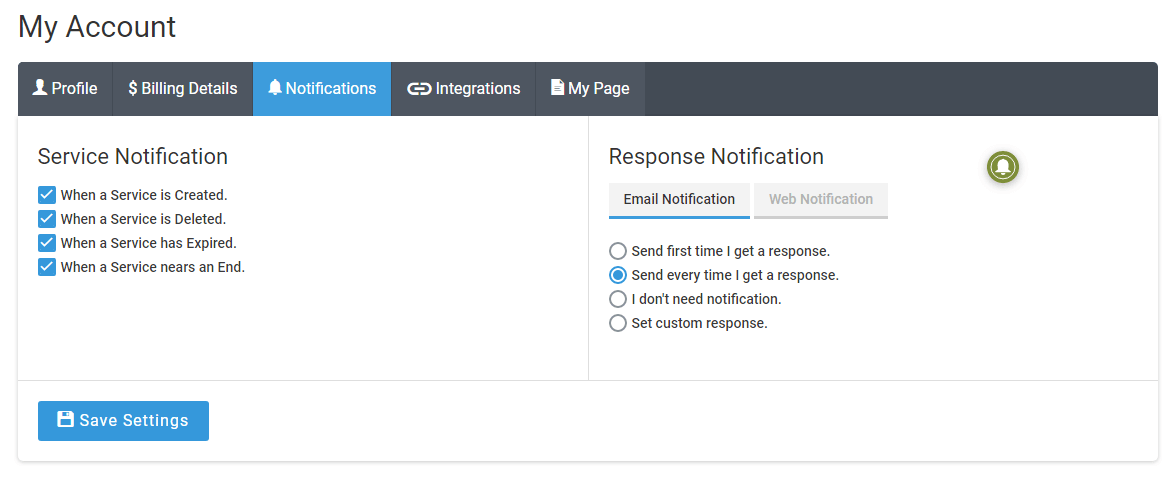Toggle When a Service is Deleted checkbox
Viewport: 1175px width, 478px height.
[x=47, y=219]
